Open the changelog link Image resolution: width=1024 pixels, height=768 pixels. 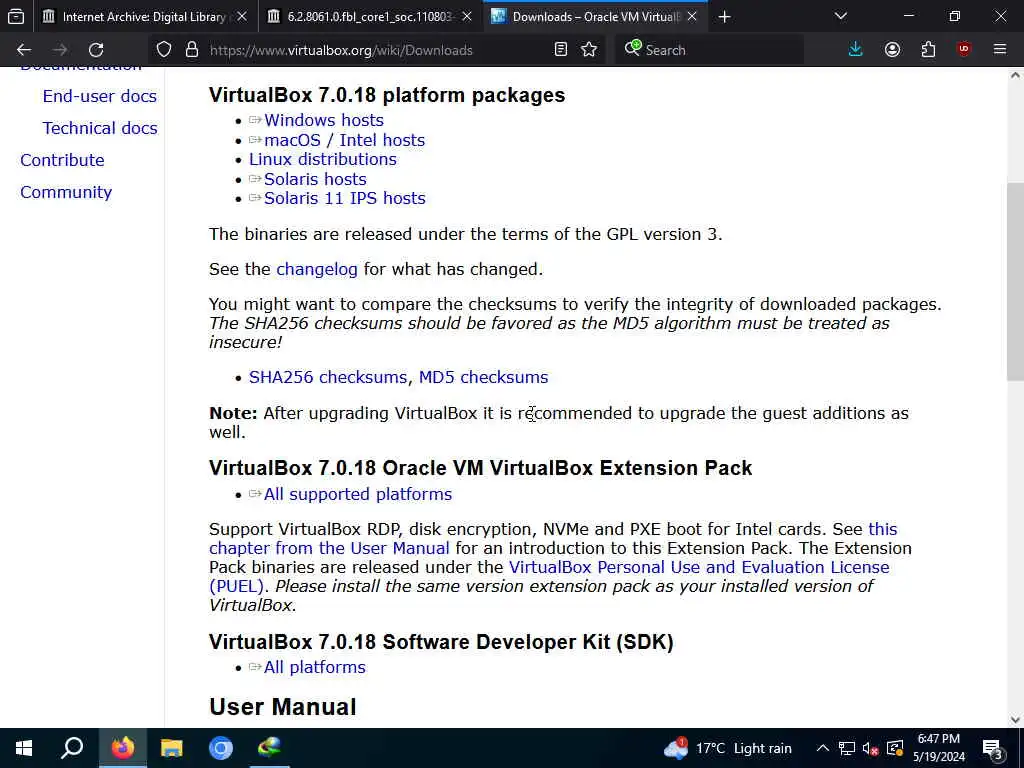[x=317, y=270]
